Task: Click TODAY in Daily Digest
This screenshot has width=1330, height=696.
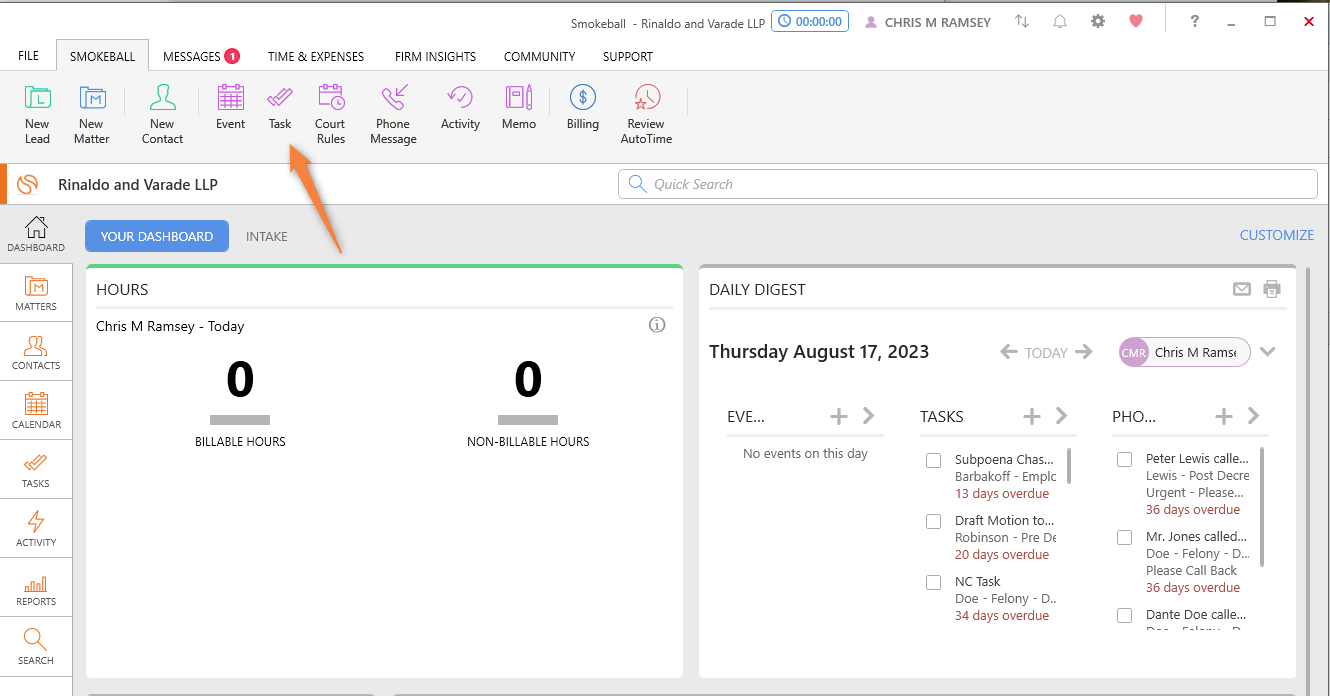Action: (1046, 353)
